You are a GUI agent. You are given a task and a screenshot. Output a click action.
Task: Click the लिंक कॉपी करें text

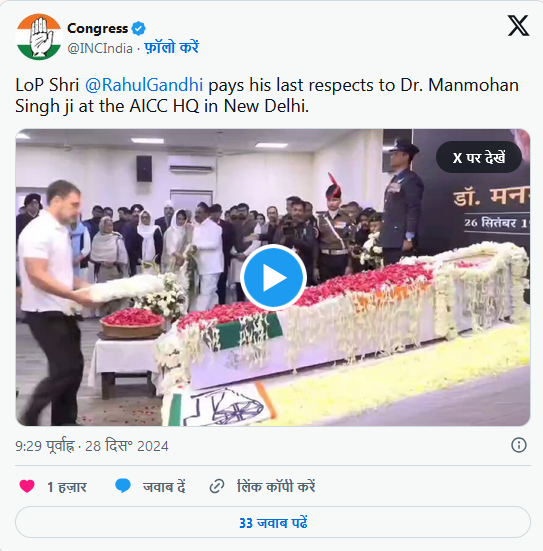coord(276,487)
